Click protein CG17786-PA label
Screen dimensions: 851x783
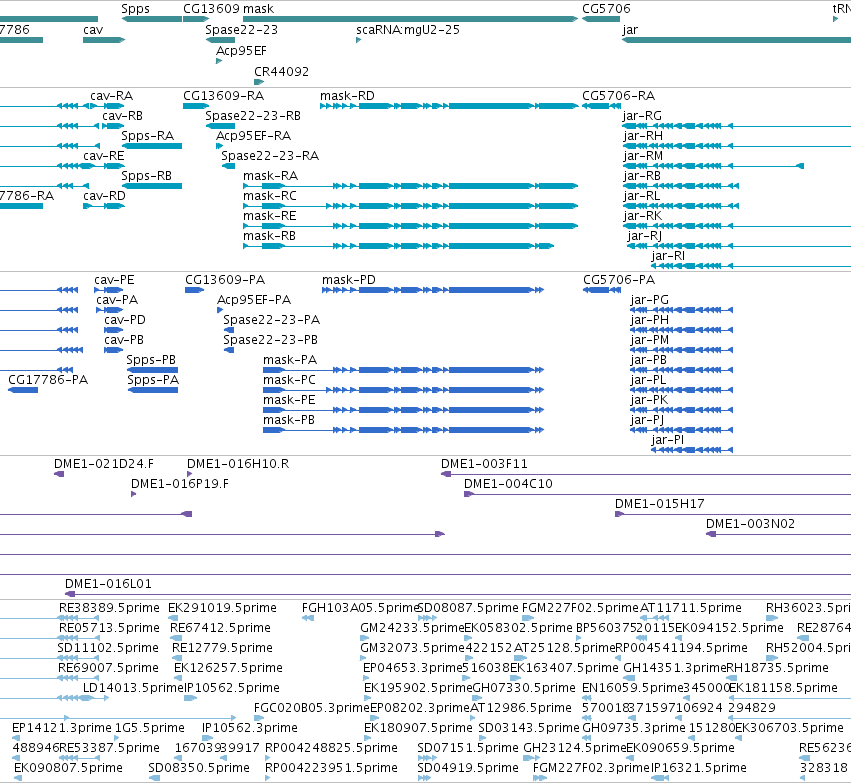pyautogui.click(x=48, y=380)
